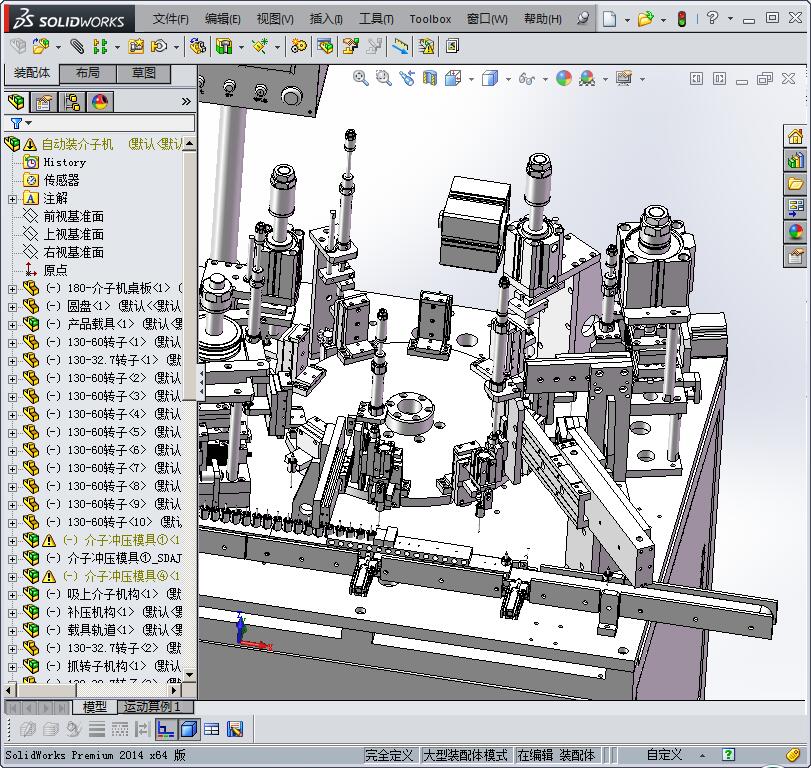Select 前视基准面 plane in tree
The height and width of the screenshot is (768, 811).
click(x=73, y=216)
